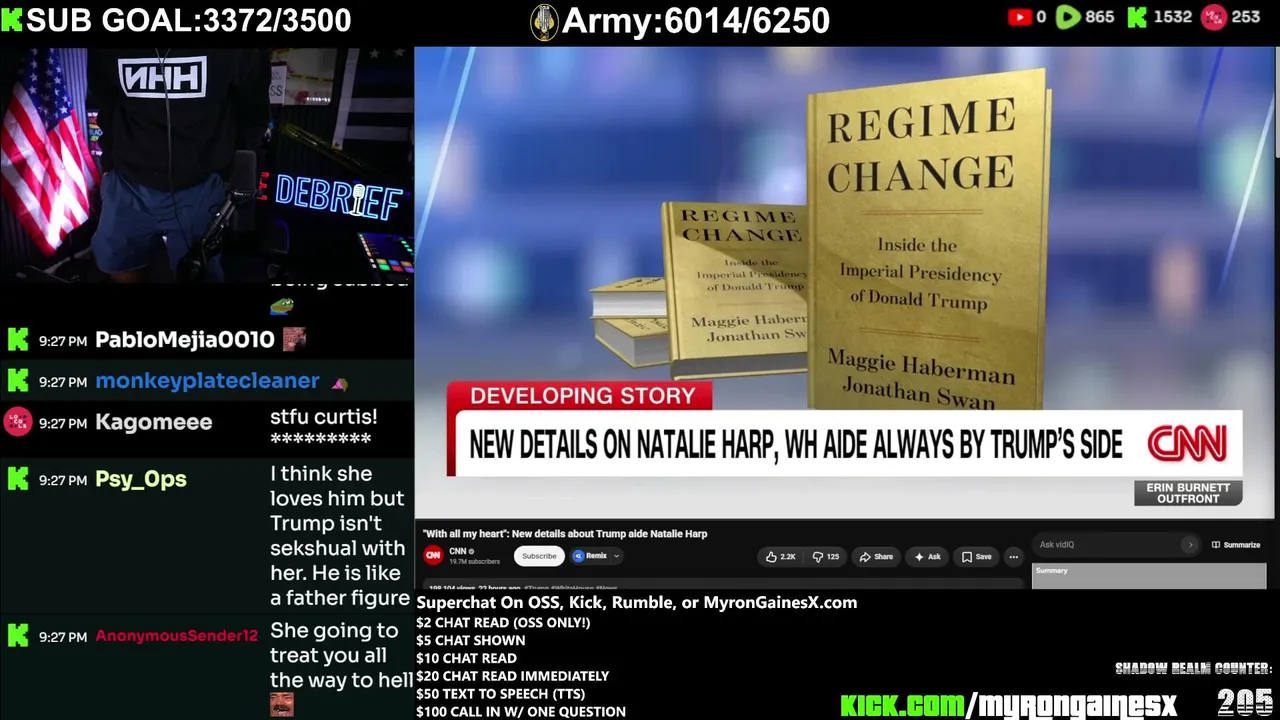This screenshot has height=720, width=1280.
Task: Click the CNN logo on the news banner
Action: [x=1187, y=443]
